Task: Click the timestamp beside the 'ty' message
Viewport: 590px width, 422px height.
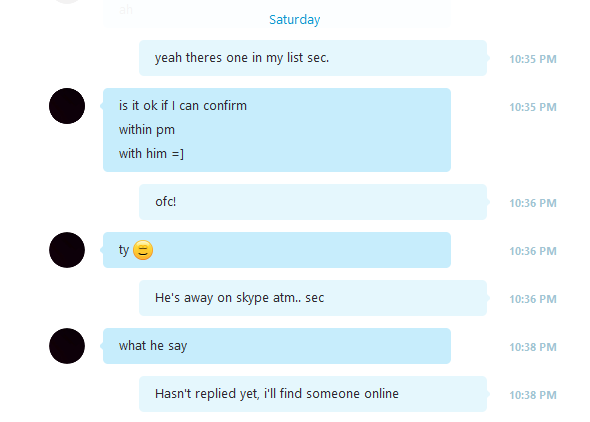Action: [533, 251]
